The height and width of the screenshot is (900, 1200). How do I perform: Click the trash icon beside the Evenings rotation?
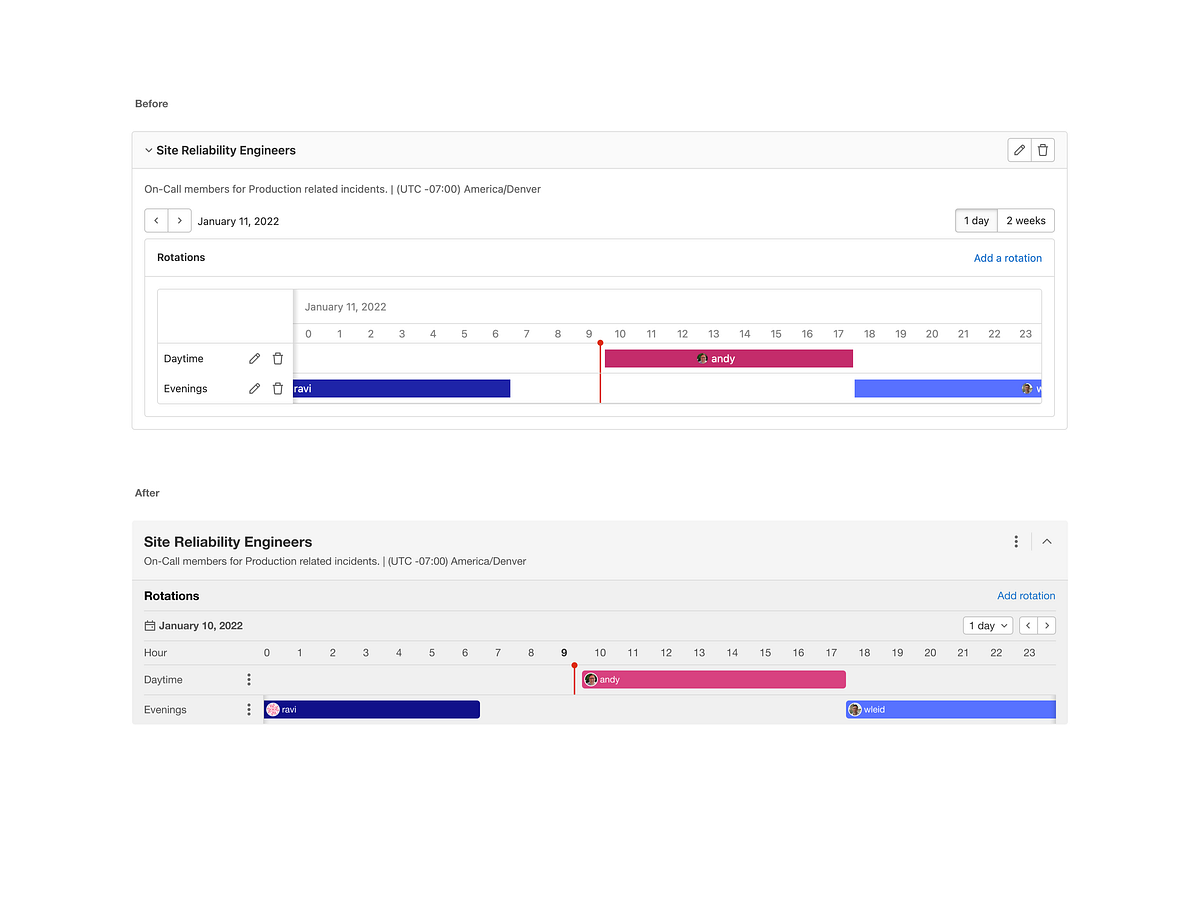[277, 388]
